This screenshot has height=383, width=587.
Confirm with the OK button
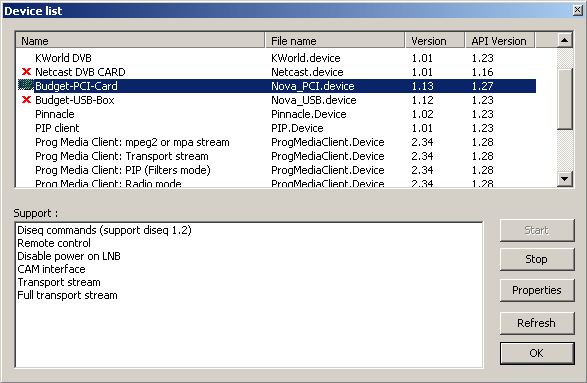(537, 353)
